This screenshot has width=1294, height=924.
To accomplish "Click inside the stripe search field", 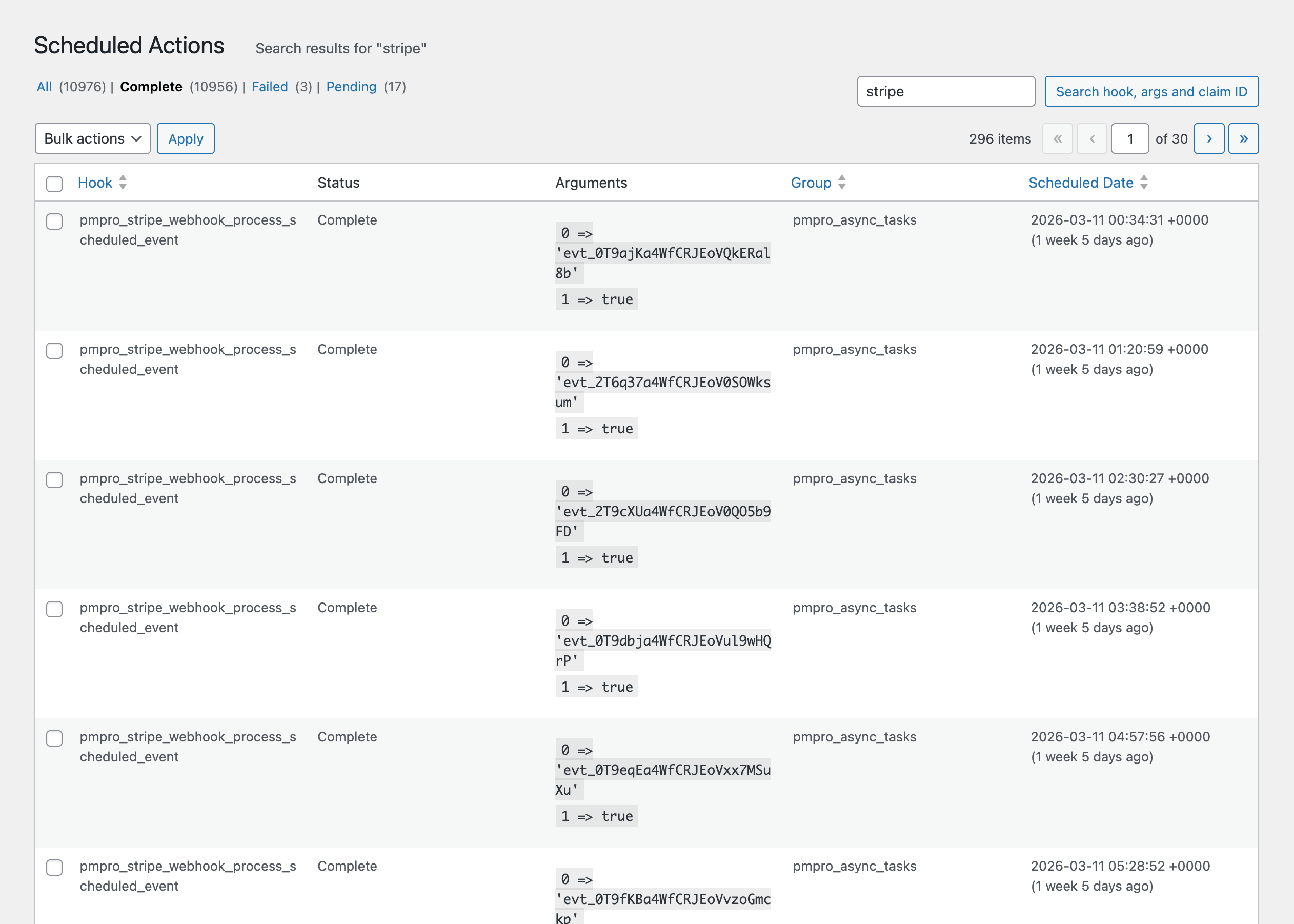I will (x=945, y=91).
